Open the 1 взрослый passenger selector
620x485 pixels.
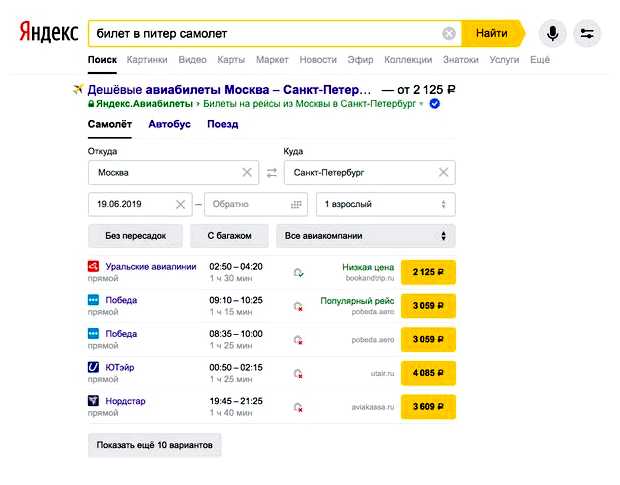pyautogui.click(x=385, y=204)
